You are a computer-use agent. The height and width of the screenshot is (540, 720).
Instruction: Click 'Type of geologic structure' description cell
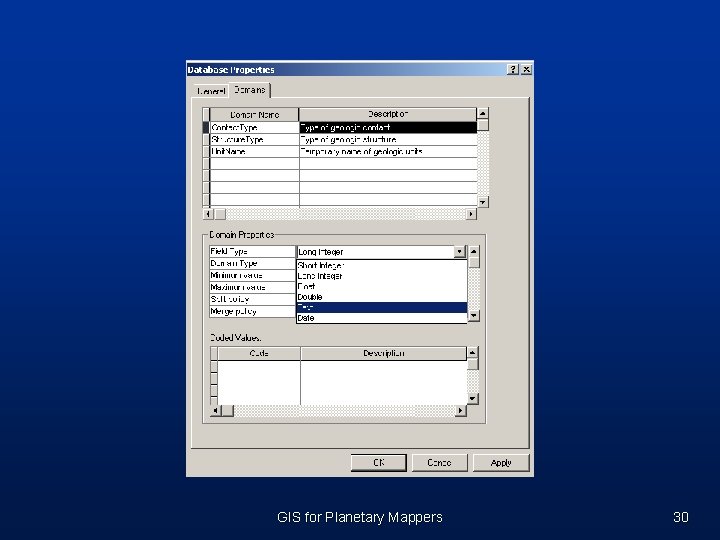[388, 140]
